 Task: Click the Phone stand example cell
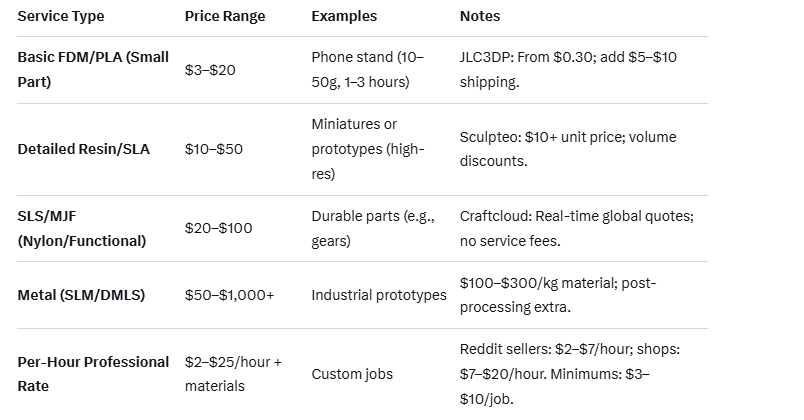click(x=367, y=69)
